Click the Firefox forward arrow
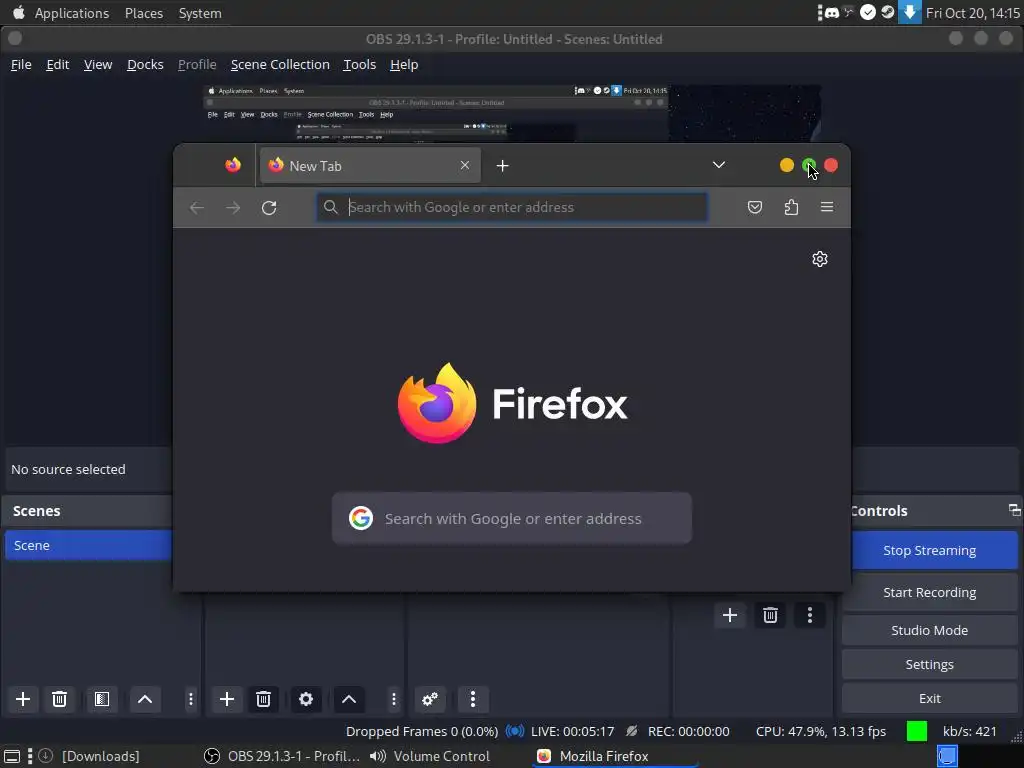The height and width of the screenshot is (768, 1024). tap(232, 208)
